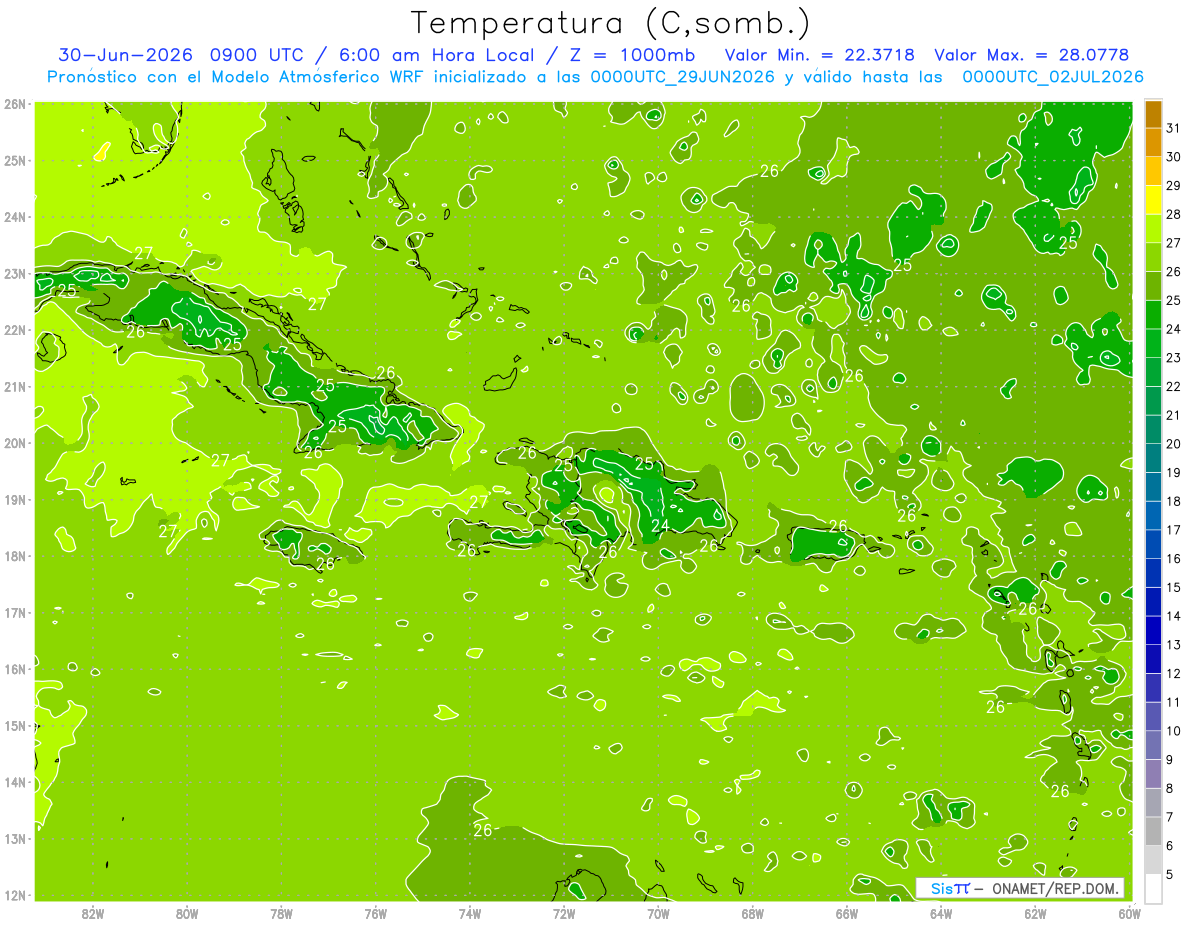Pick the yellow swatch between 28 and 29

[x=1153, y=200]
